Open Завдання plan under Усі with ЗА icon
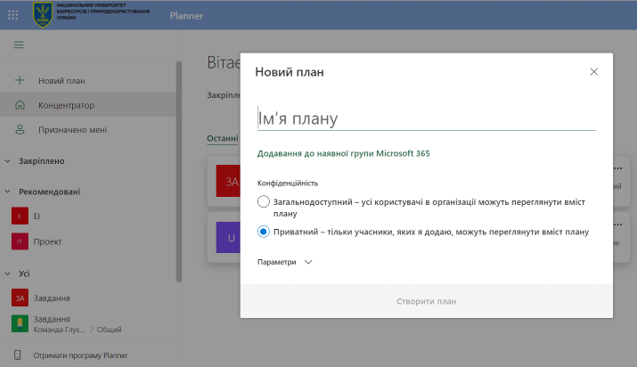The image size is (637, 367). [52, 298]
